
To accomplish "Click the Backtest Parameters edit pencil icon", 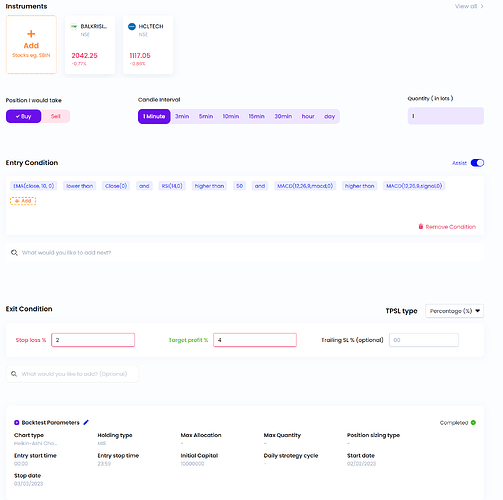I will click(86, 422).
